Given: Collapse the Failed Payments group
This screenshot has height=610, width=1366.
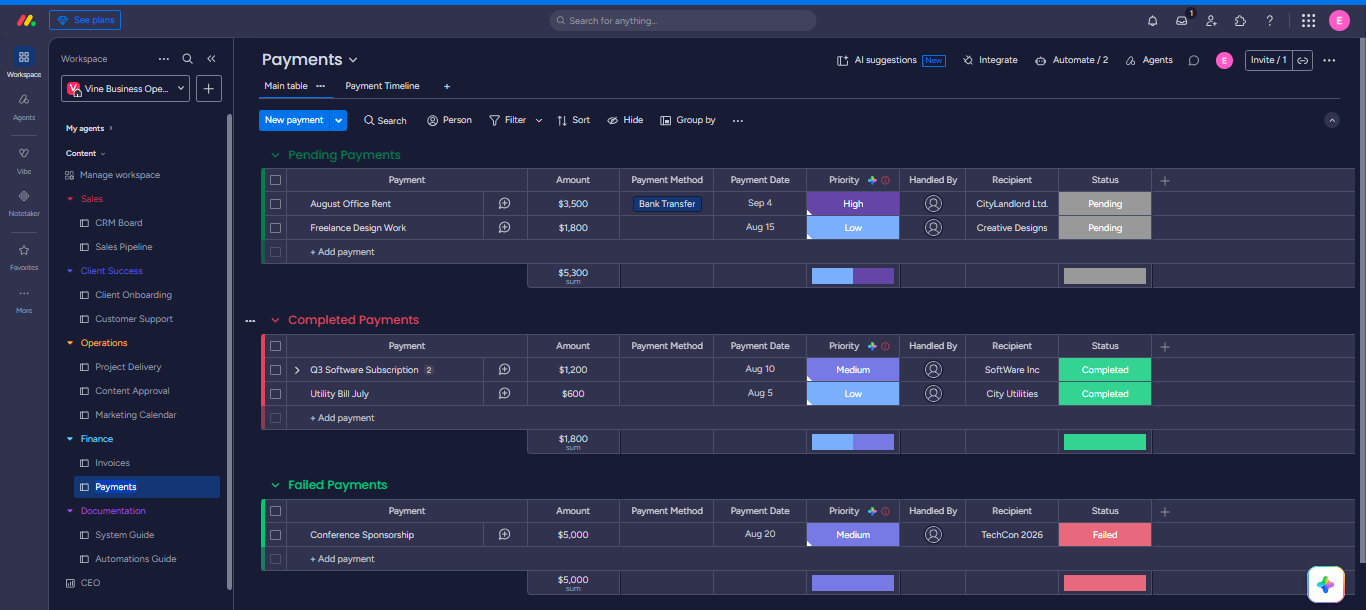Looking at the screenshot, I should click(x=275, y=485).
